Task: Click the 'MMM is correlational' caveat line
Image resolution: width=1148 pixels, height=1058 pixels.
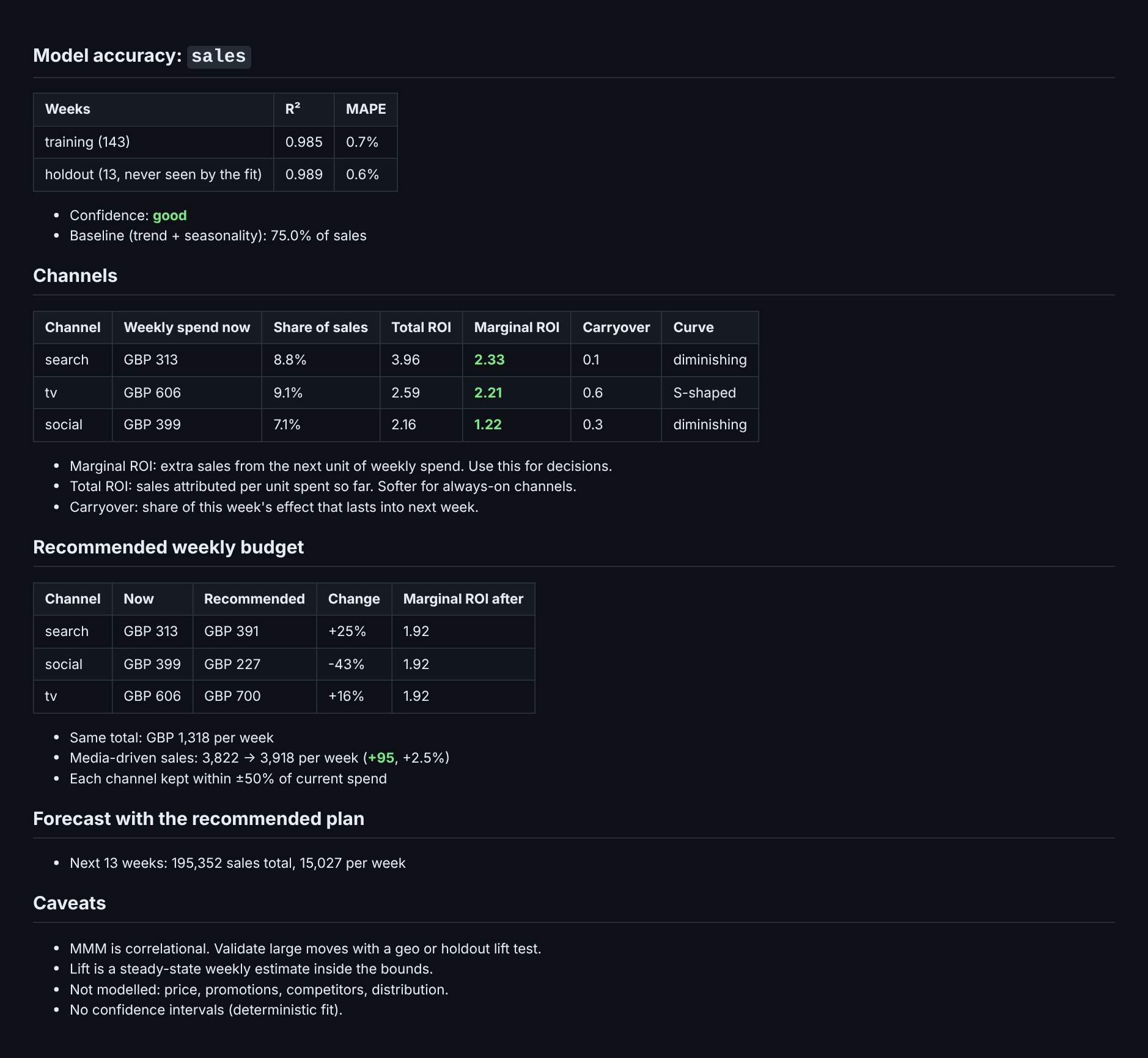Action: coord(306,949)
